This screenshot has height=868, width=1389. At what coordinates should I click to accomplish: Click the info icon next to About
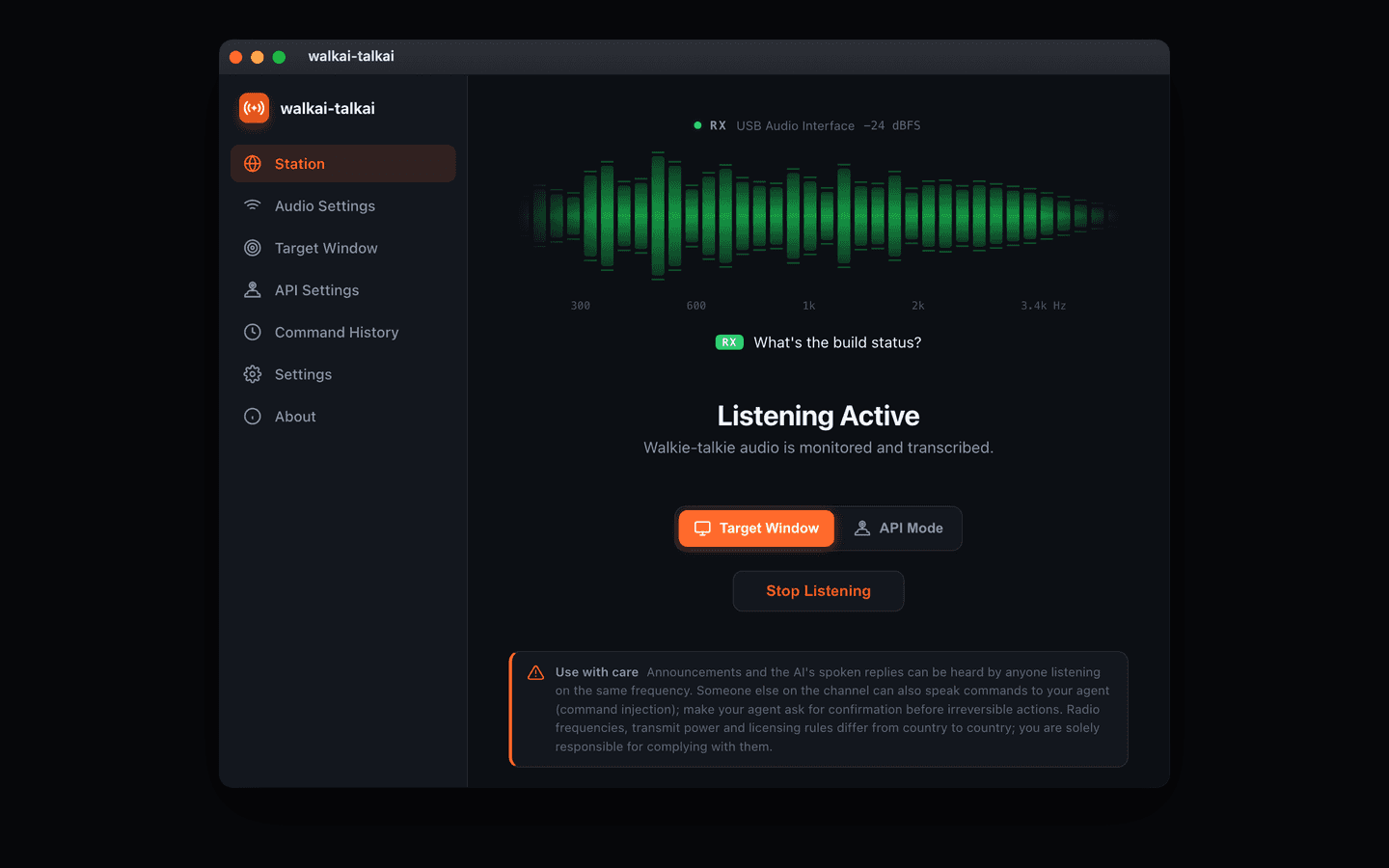point(253,417)
